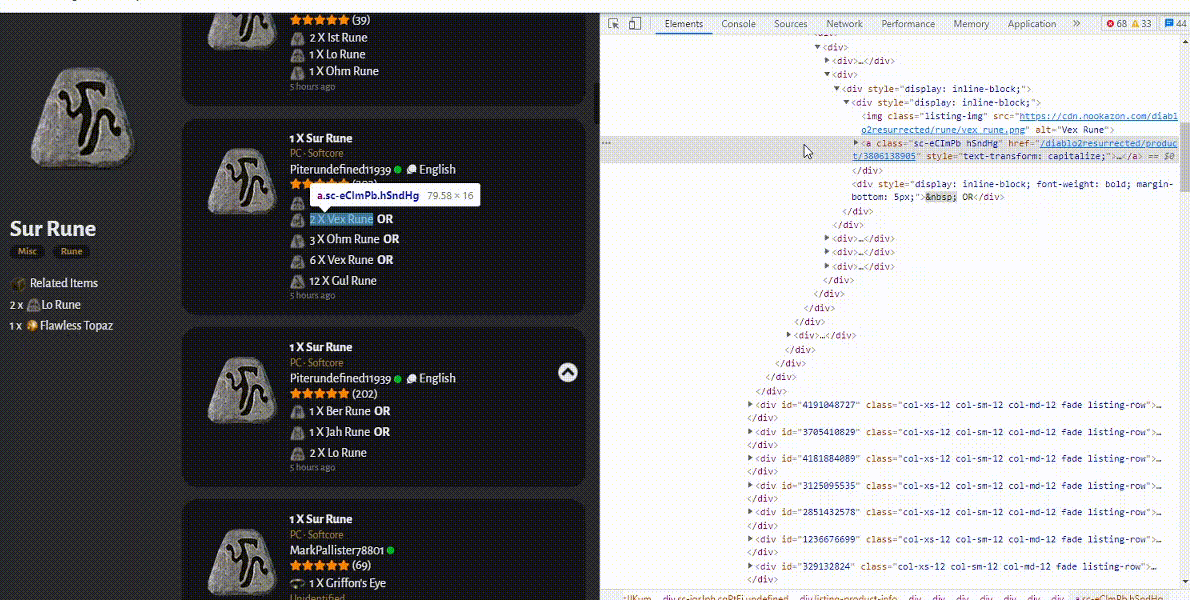Viewport: 1190px width, 600px height.
Task: Click the rune icon beside 1 X Ohm Rune
Action: point(298,71)
